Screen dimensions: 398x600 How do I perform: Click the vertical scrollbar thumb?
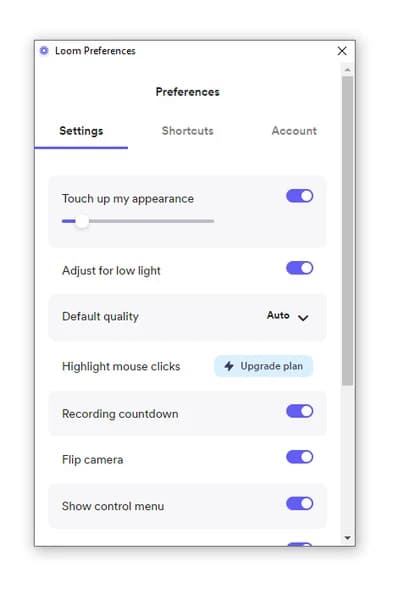pyautogui.click(x=347, y=230)
